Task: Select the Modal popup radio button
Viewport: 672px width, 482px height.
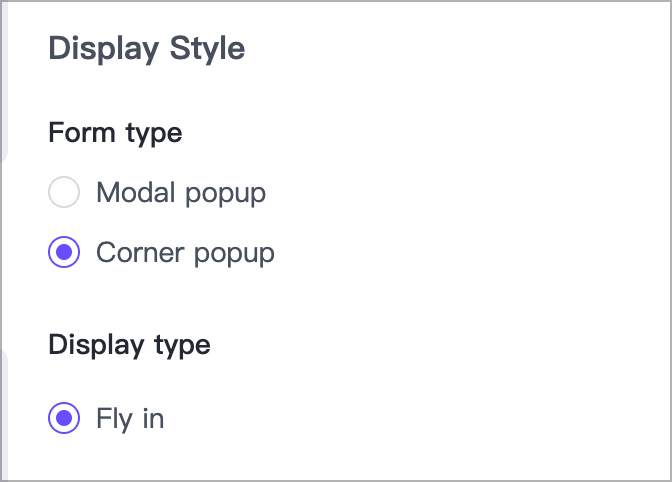Action: point(64,192)
